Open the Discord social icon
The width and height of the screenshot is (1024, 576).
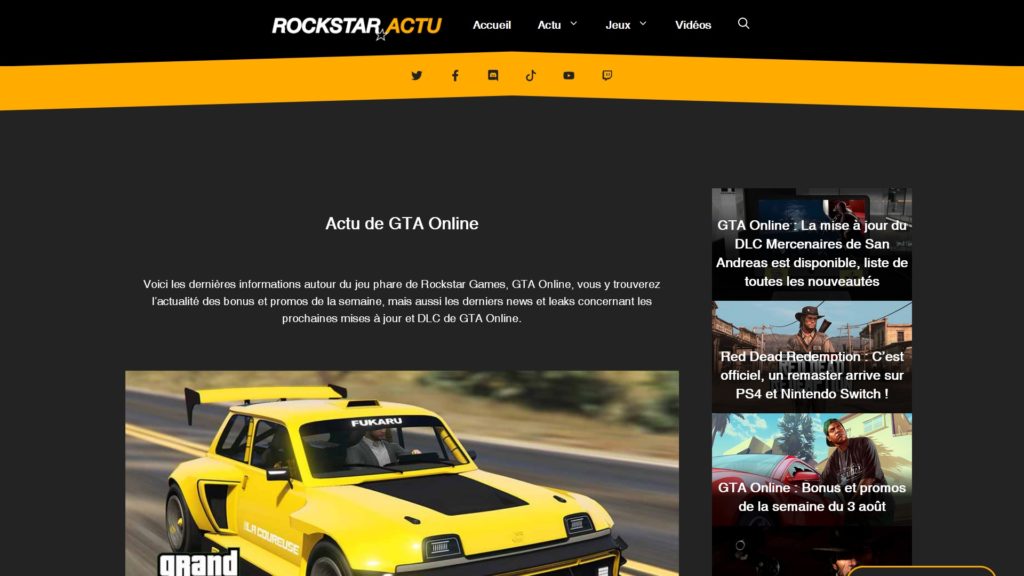[493, 76]
